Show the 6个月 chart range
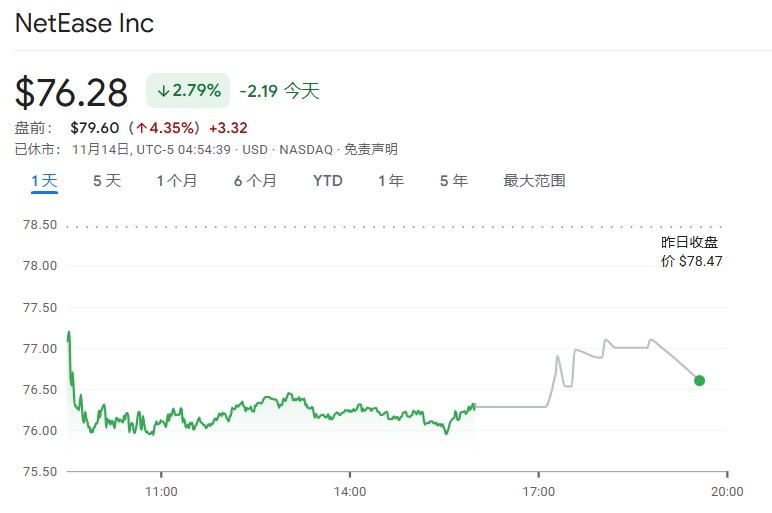The width and height of the screenshot is (772, 513). coord(255,181)
